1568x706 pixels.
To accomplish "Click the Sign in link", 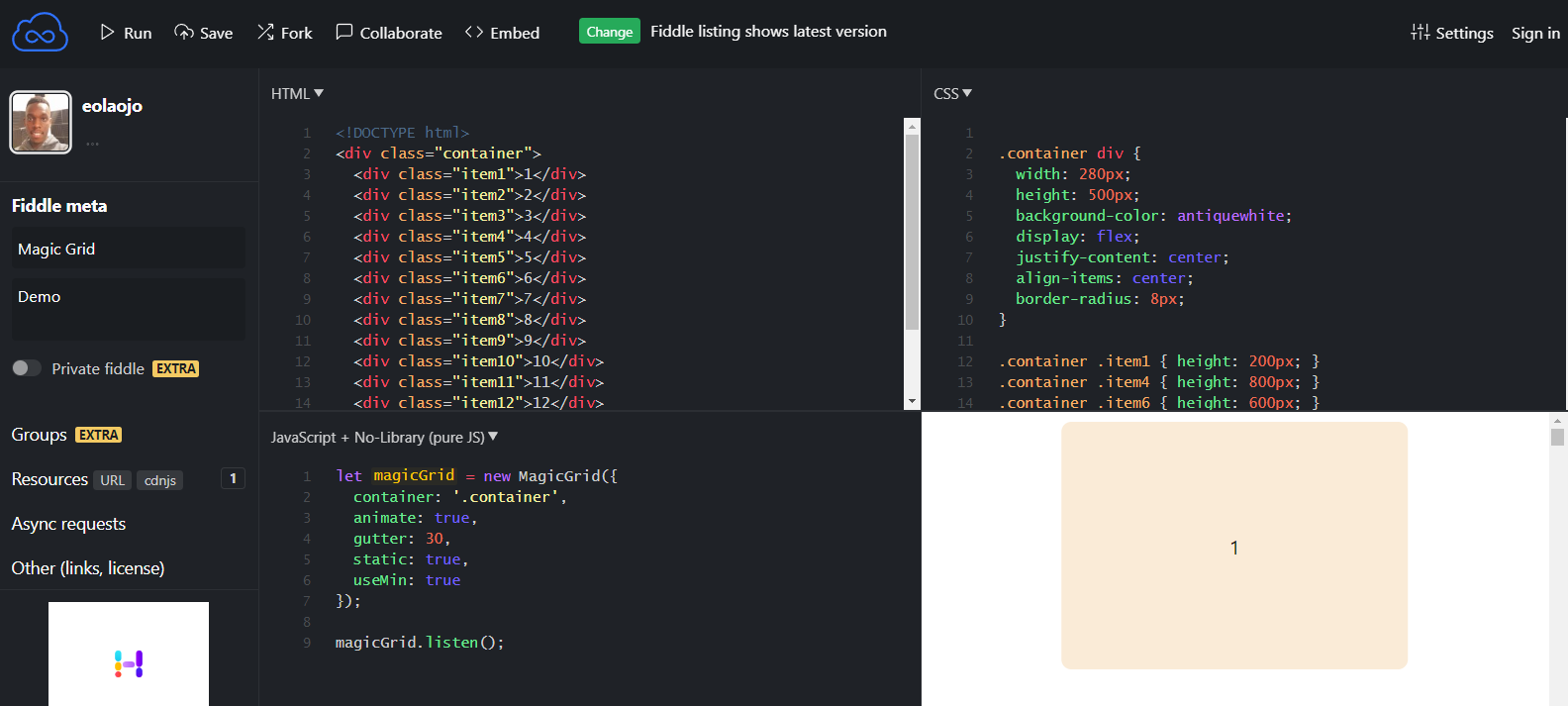I will click(1535, 33).
